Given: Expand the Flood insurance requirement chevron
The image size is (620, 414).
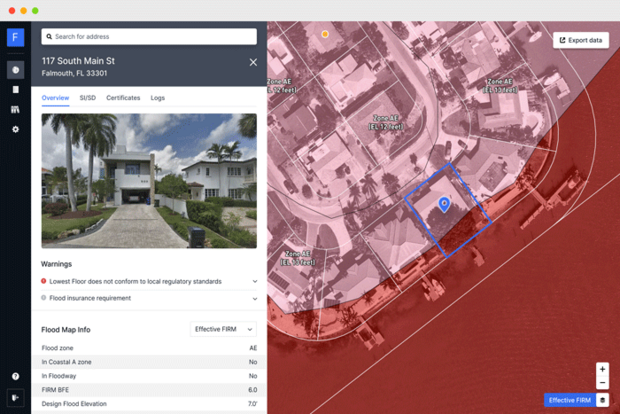Looking at the screenshot, I should click(x=255, y=299).
